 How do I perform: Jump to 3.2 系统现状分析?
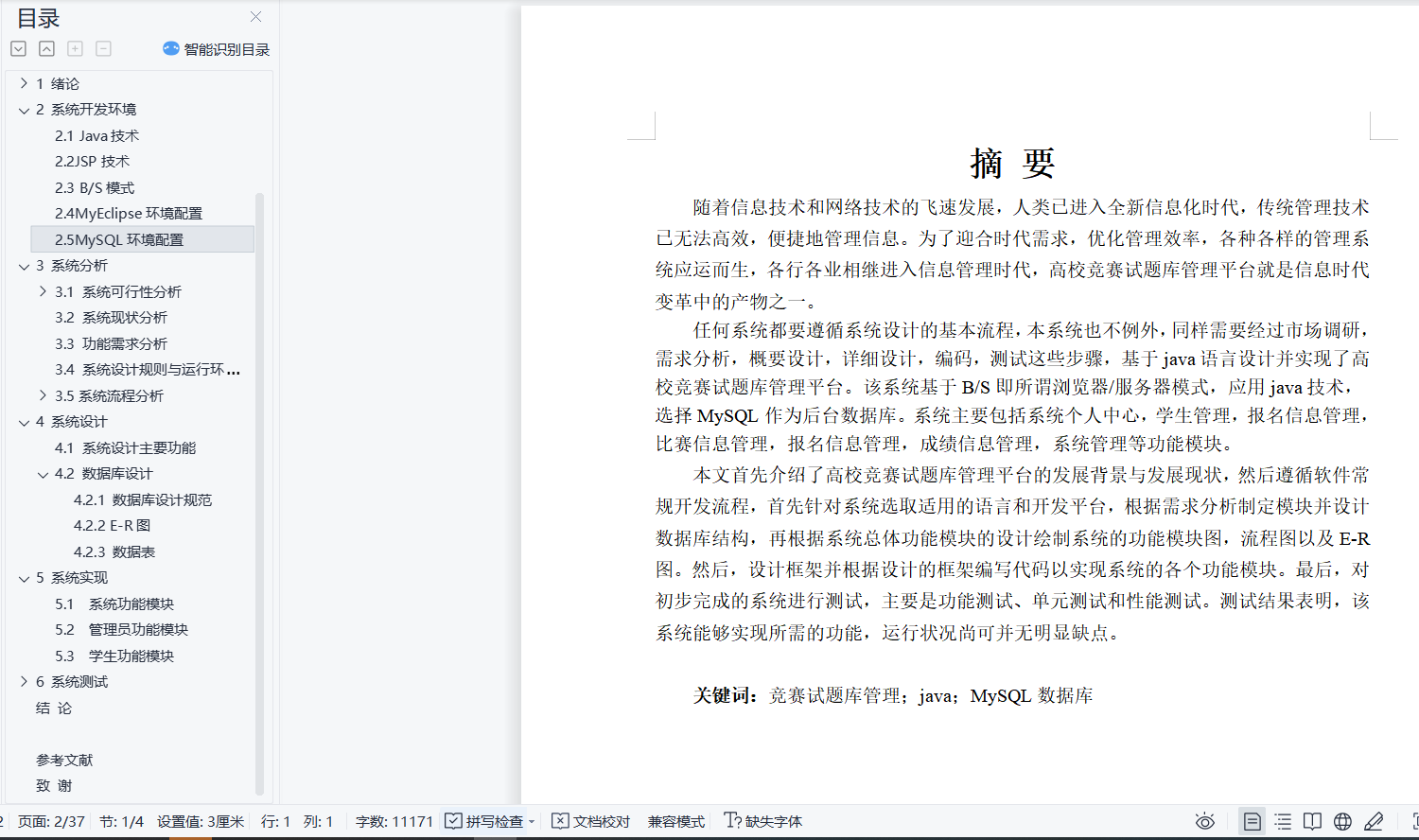coord(111,318)
